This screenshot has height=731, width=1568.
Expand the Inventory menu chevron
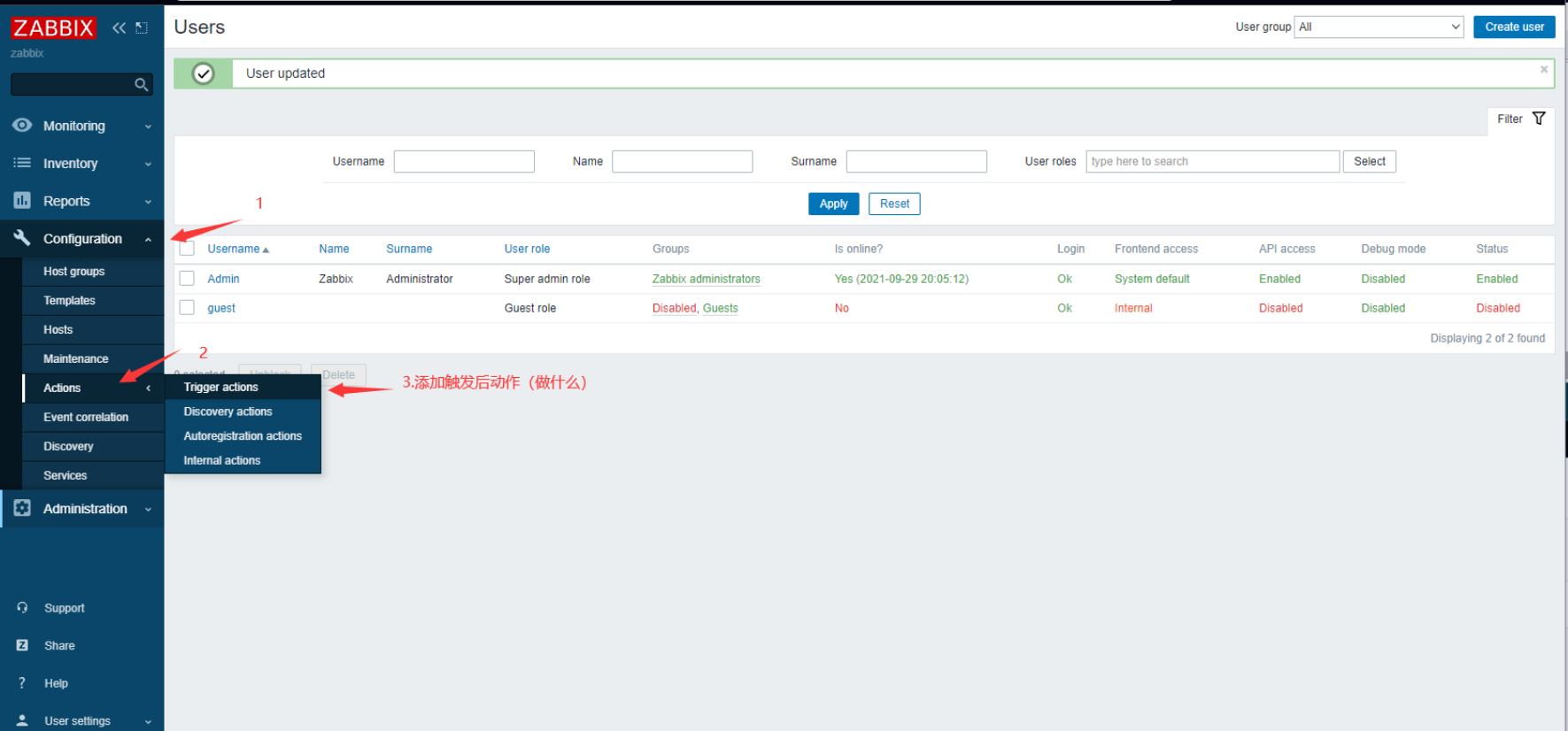click(148, 164)
